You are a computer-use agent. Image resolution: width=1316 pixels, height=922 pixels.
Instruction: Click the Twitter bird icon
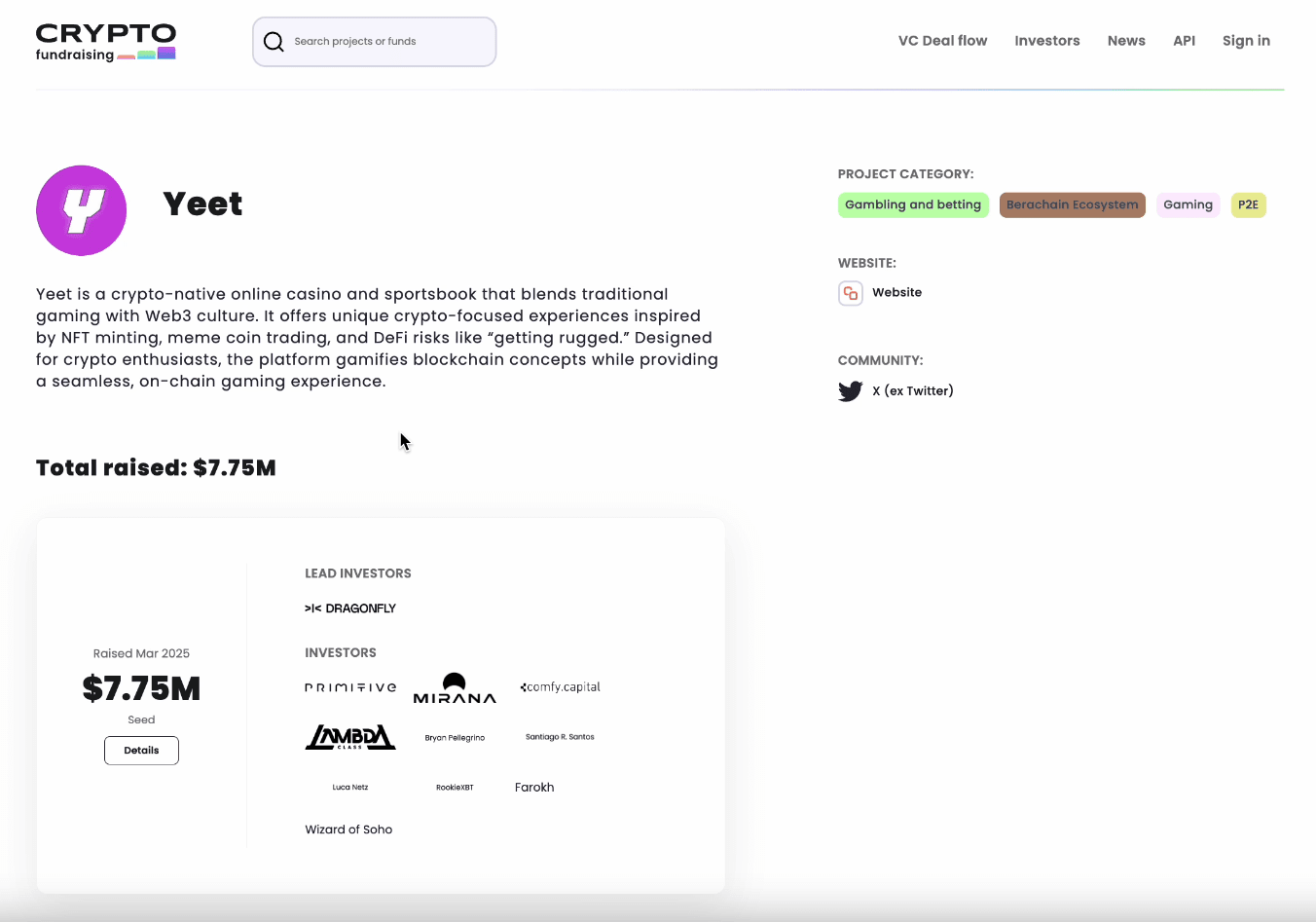pyautogui.click(x=851, y=391)
